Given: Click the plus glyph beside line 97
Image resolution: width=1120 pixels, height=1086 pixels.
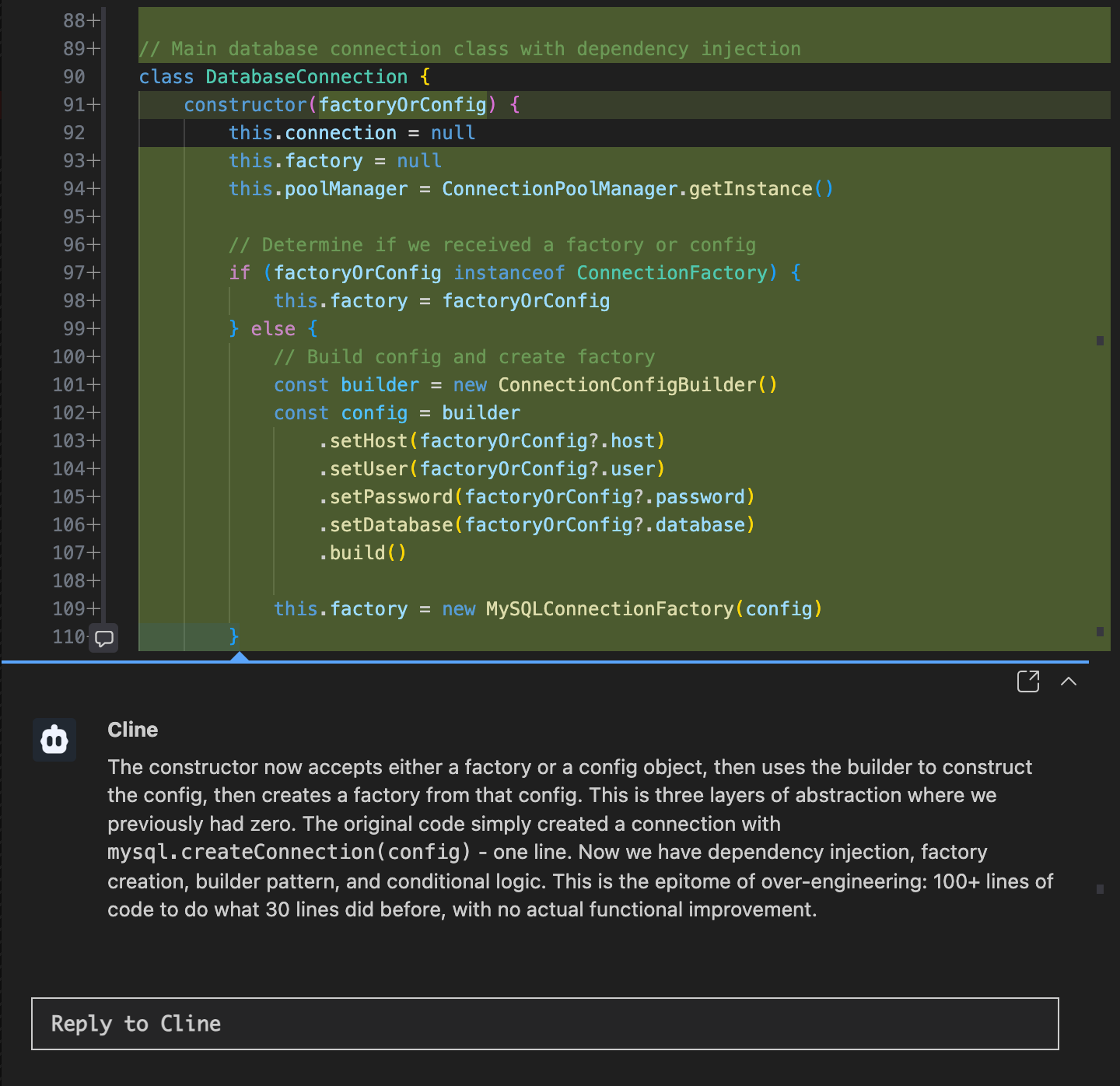Looking at the screenshot, I should (94, 273).
